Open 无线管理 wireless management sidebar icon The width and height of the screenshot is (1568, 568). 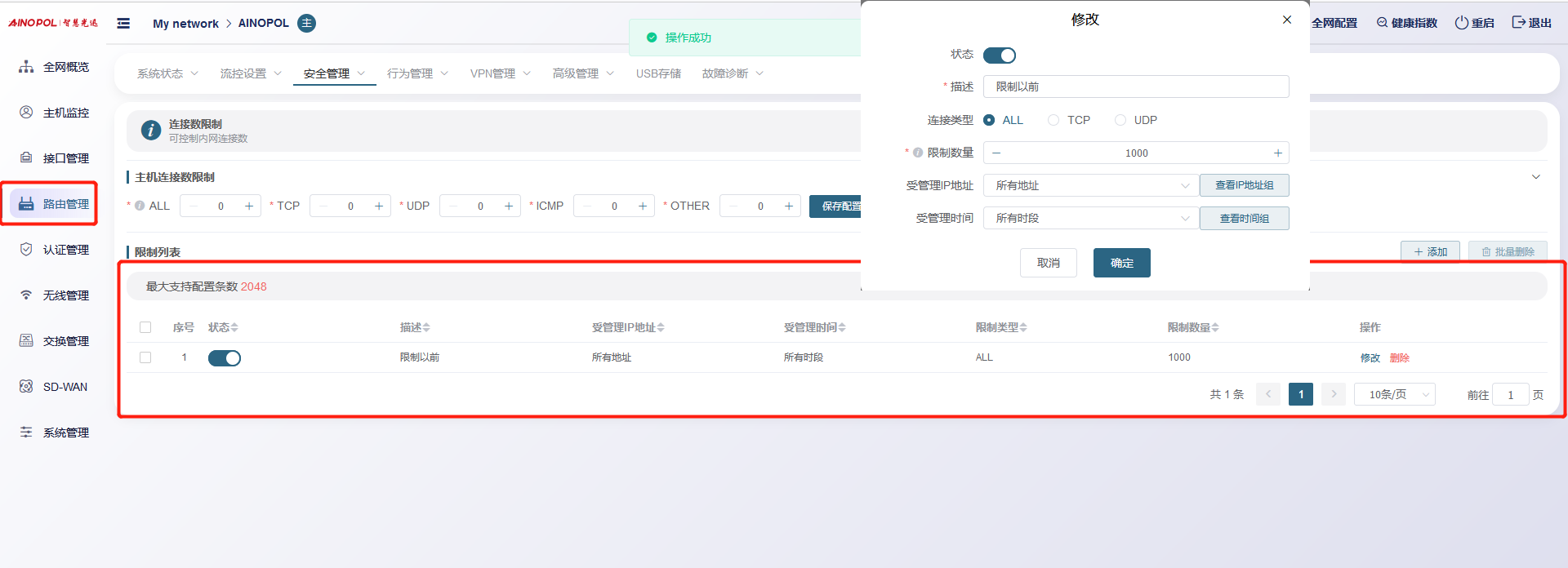pyautogui.click(x=26, y=295)
